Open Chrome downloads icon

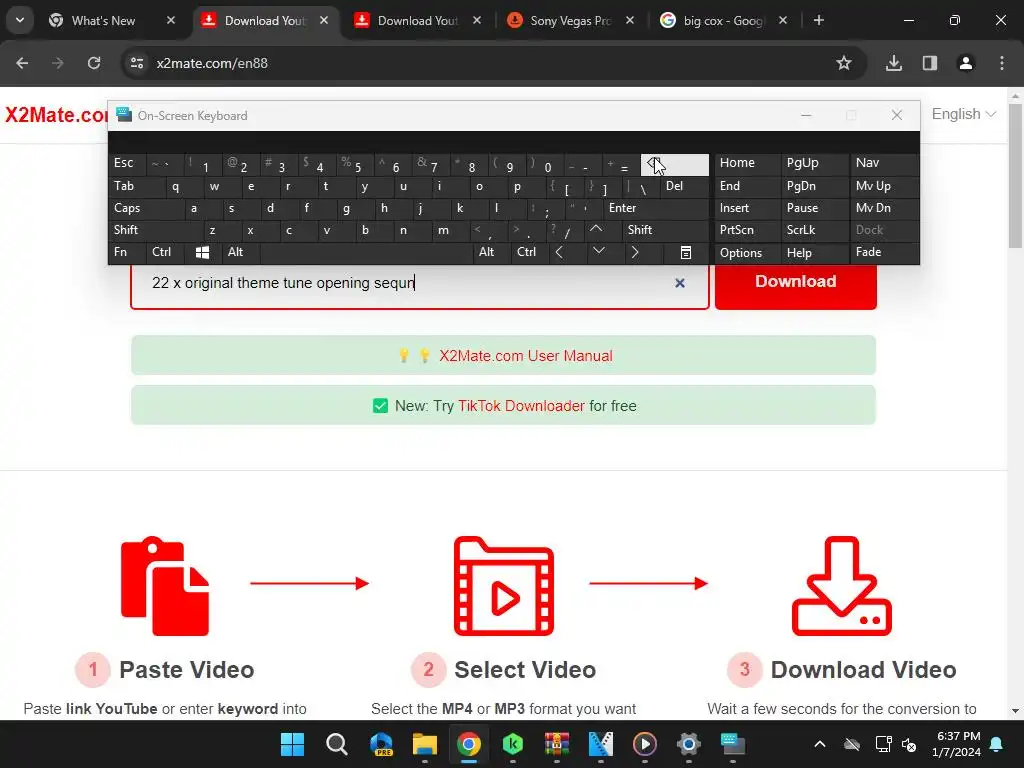[x=894, y=63]
